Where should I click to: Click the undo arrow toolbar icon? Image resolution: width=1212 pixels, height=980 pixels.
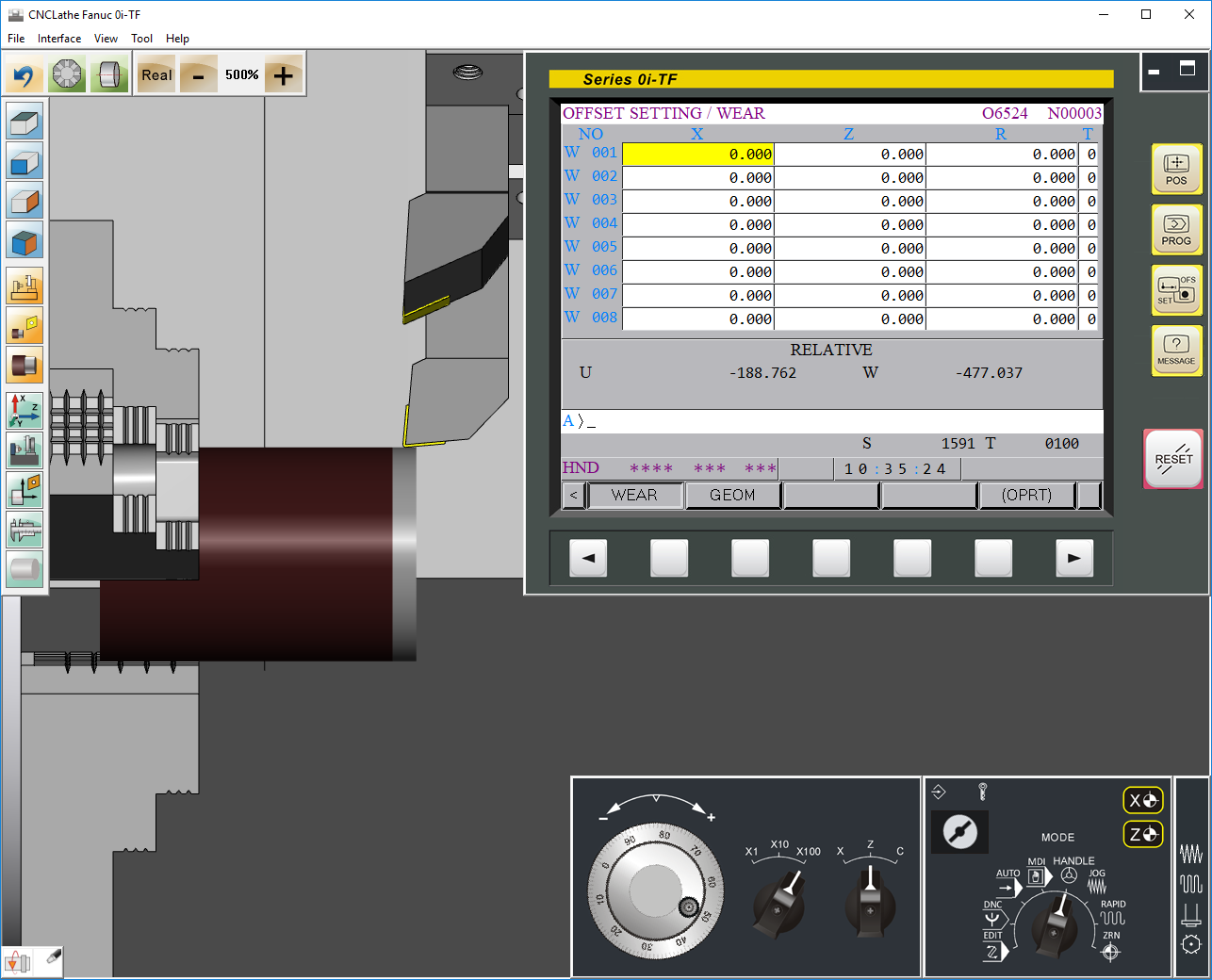[25, 74]
